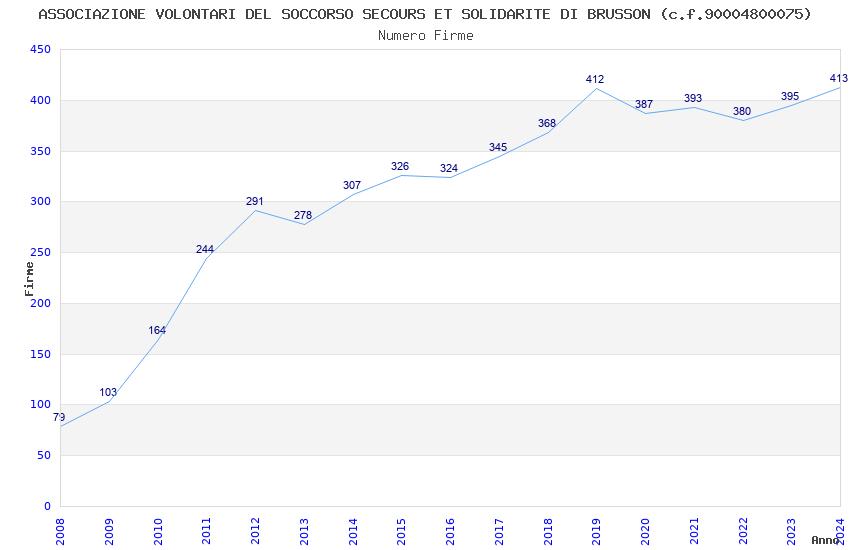Click the 2017 data value 345
Image resolution: width=850 pixels, height=550 pixels.
click(x=498, y=147)
